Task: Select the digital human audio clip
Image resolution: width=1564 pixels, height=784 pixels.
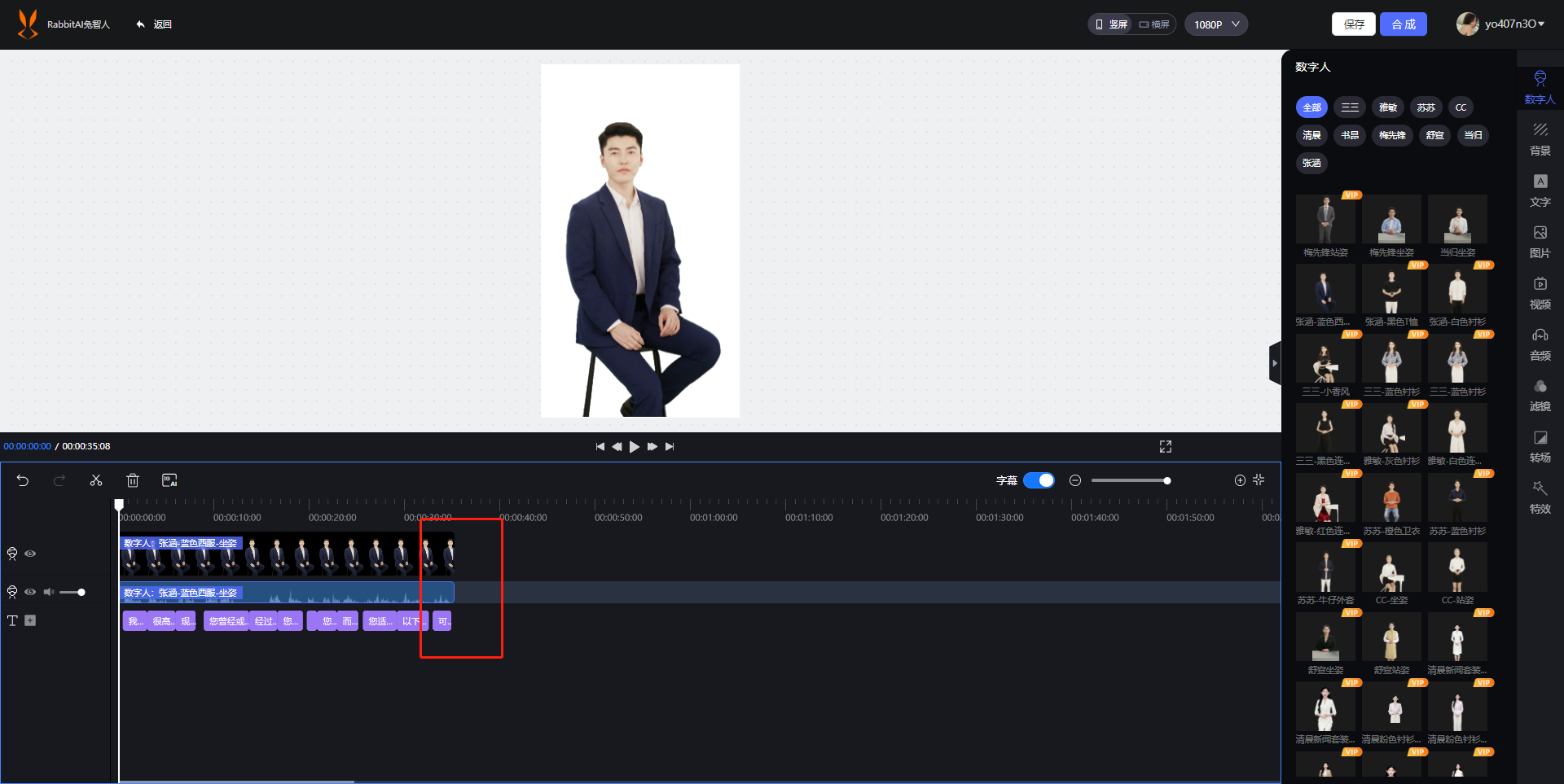Action: 287,593
